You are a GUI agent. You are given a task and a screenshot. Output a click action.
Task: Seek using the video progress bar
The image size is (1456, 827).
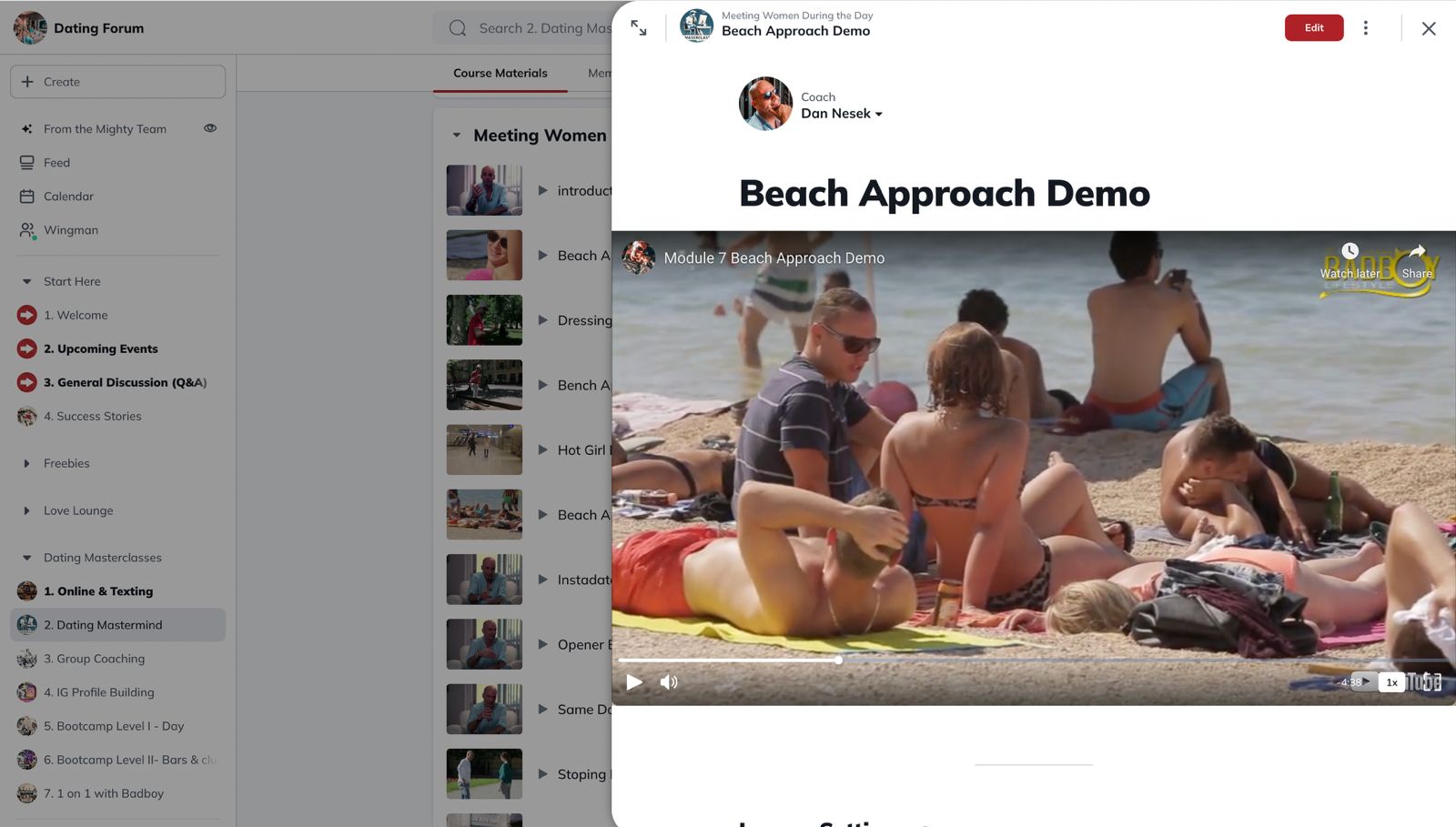[1034, 661]
